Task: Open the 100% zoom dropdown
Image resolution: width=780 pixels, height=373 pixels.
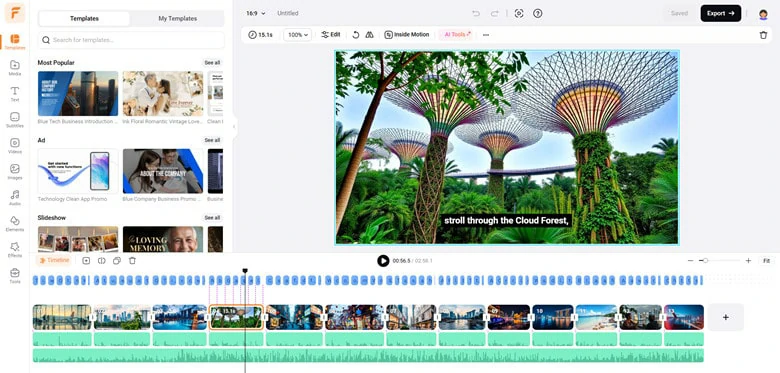Action: click(297, 35)
